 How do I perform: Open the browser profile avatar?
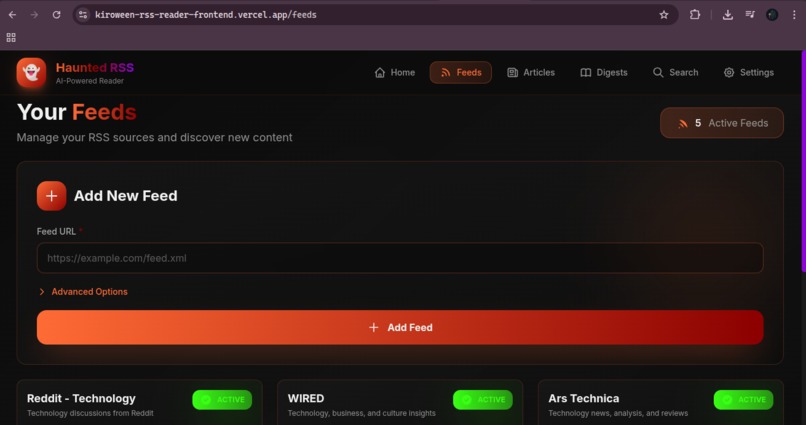772,15
